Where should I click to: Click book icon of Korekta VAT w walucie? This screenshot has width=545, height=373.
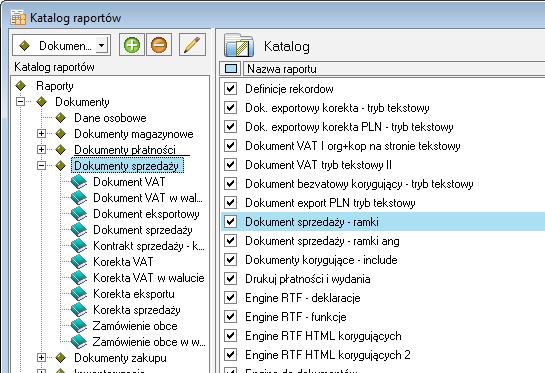79,278
